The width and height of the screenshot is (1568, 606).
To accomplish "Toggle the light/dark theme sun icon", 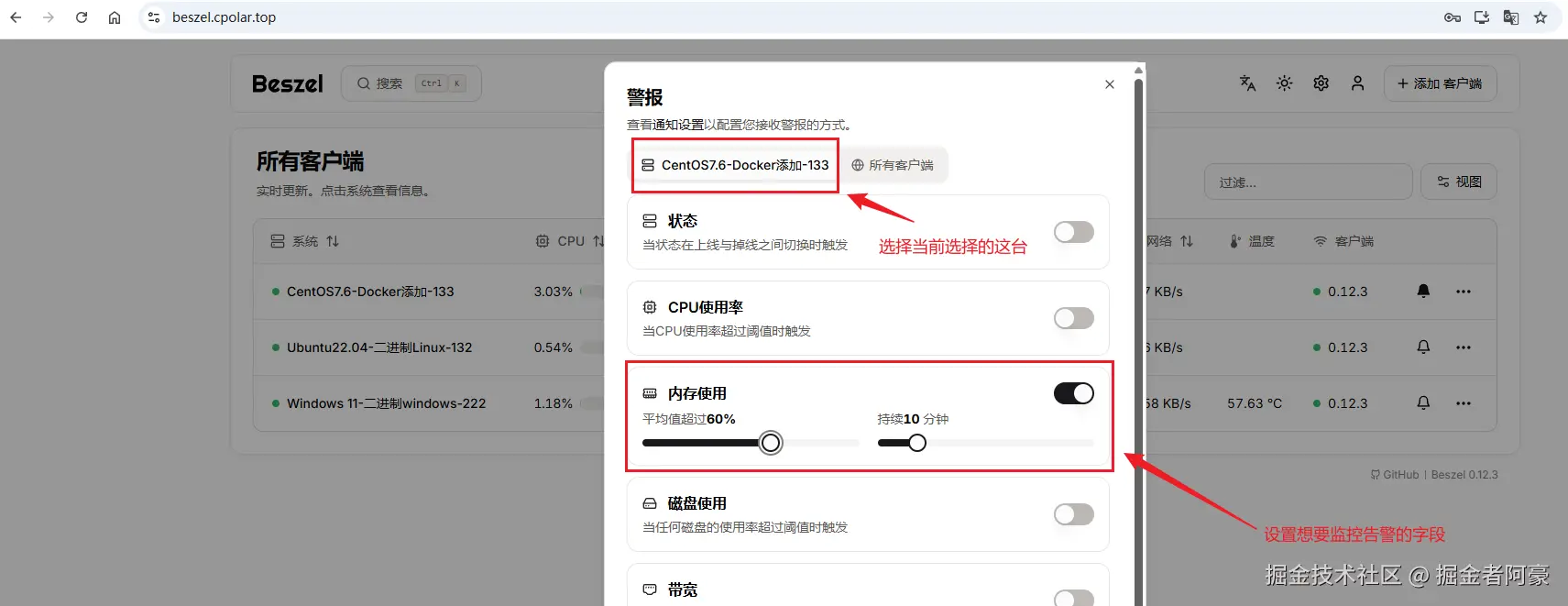I will tap(1284, 83).
